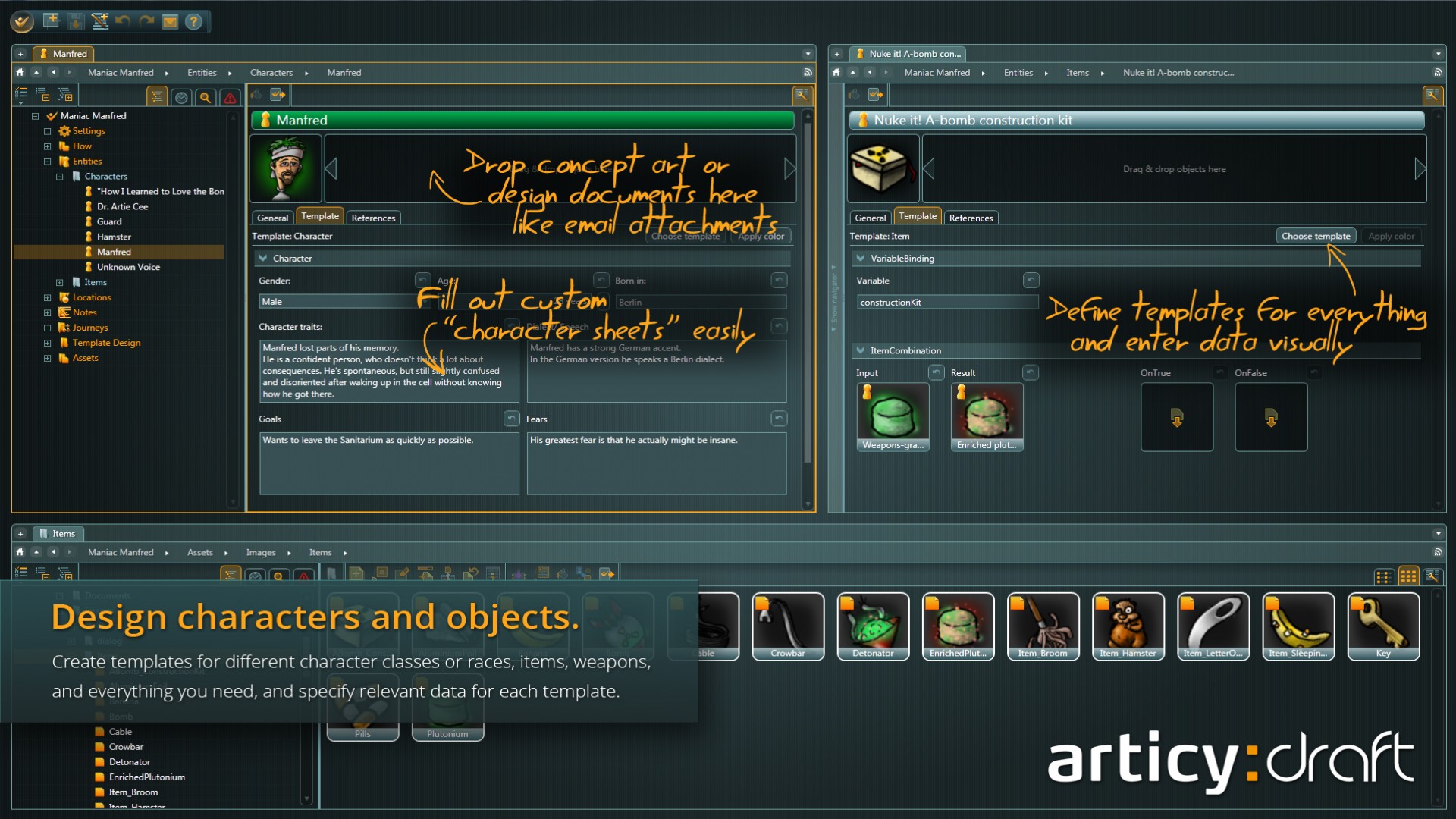Image resolution: width=1456 pixels, height=819 pixels.
Task: Select the Search icon in Manfred's navigator toolbar
Action: [205, 97]
